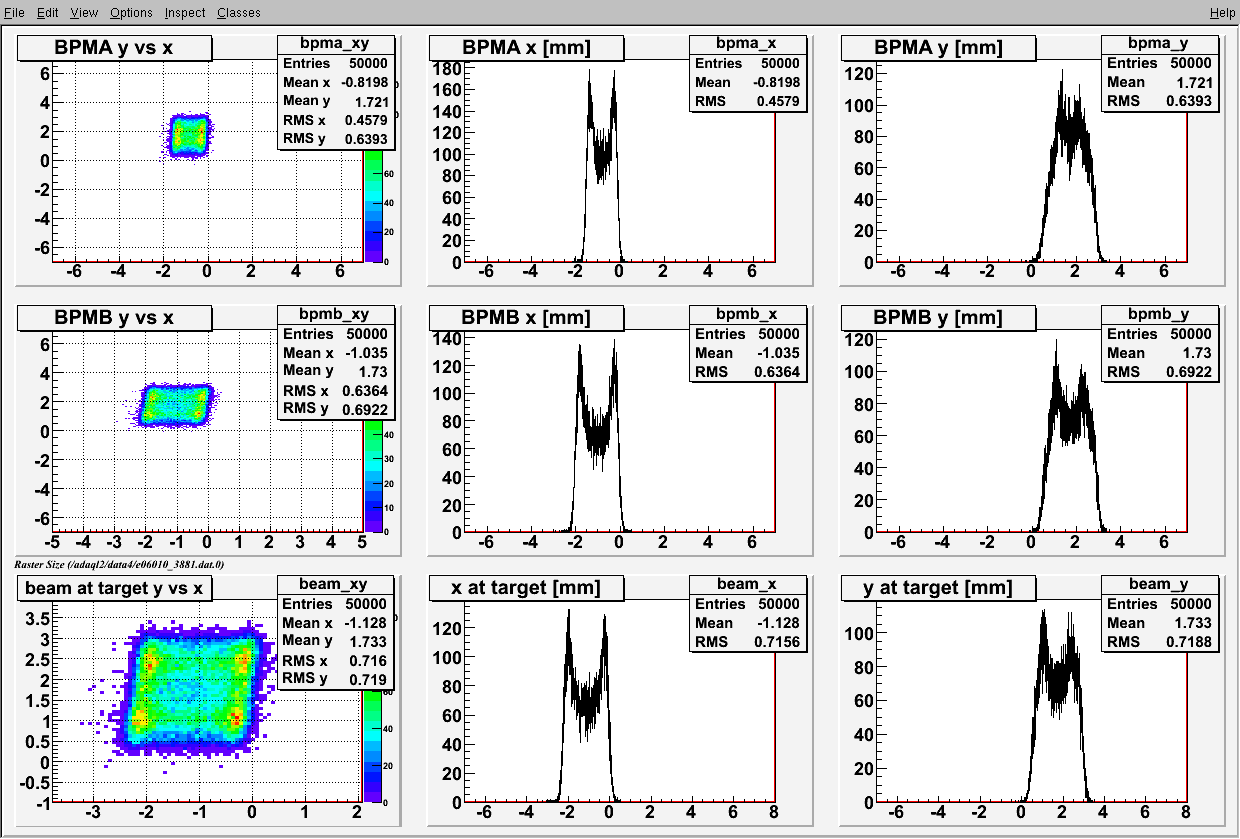Click the beam_y stats box header
This screenshot has height=839, width=1240.
[1160, 584]
